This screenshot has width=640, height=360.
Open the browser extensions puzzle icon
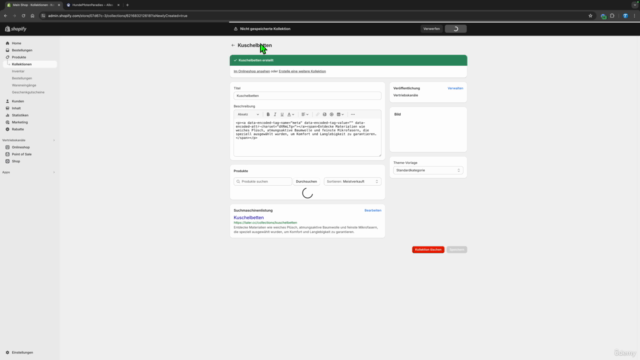click(x=612, y=16)
